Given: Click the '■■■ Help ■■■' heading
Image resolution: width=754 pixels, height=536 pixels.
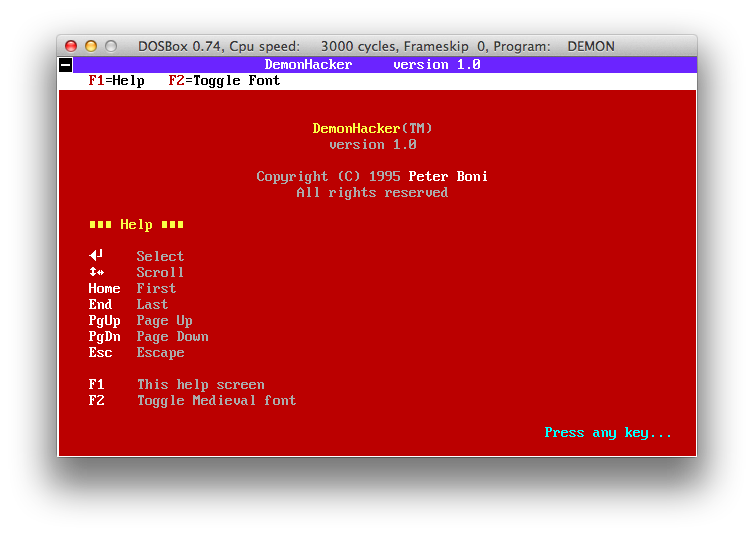Looking at the screenshot, I should [137, 224].
